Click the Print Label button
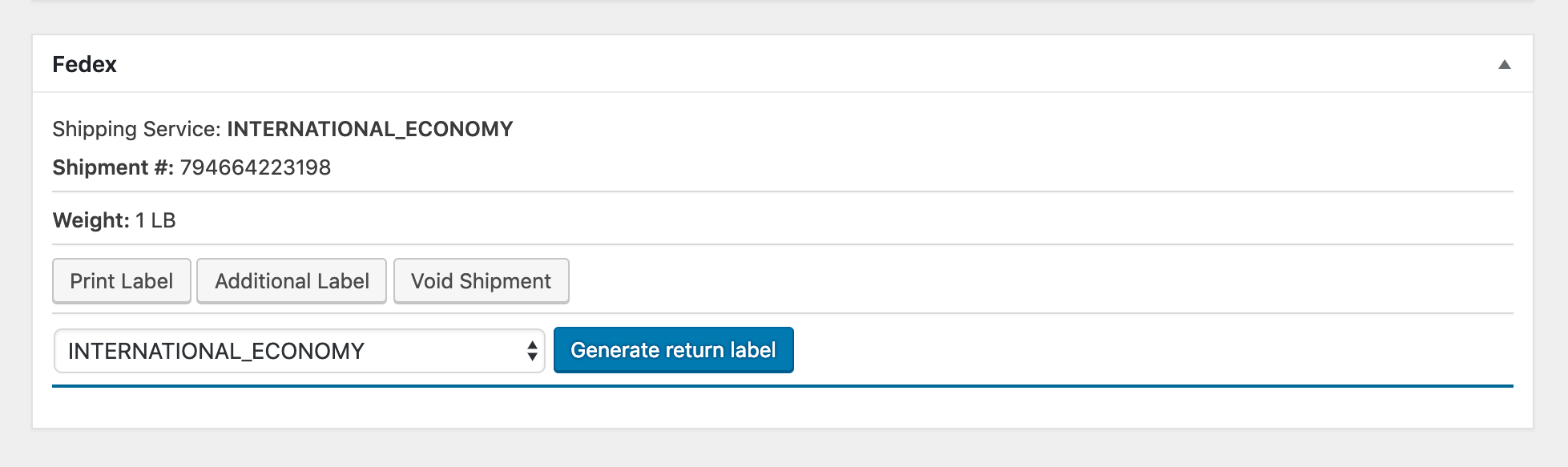Screen dimensions: 1568x467 (x=122, y=281)
